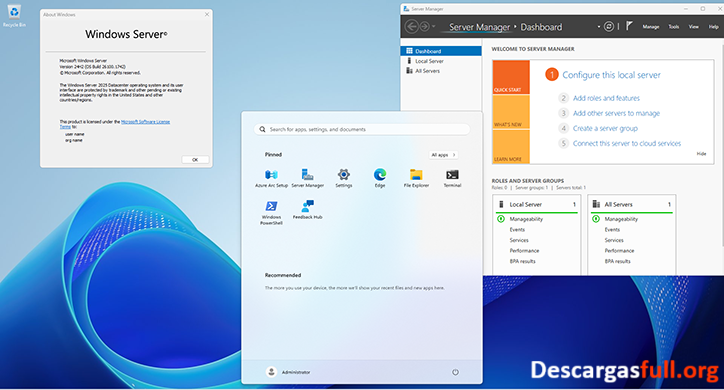Image resolution: width=724 pixels, height=390 pixels.
Task: Open Recycle Bin on the desktop
Action: [14, 16]
